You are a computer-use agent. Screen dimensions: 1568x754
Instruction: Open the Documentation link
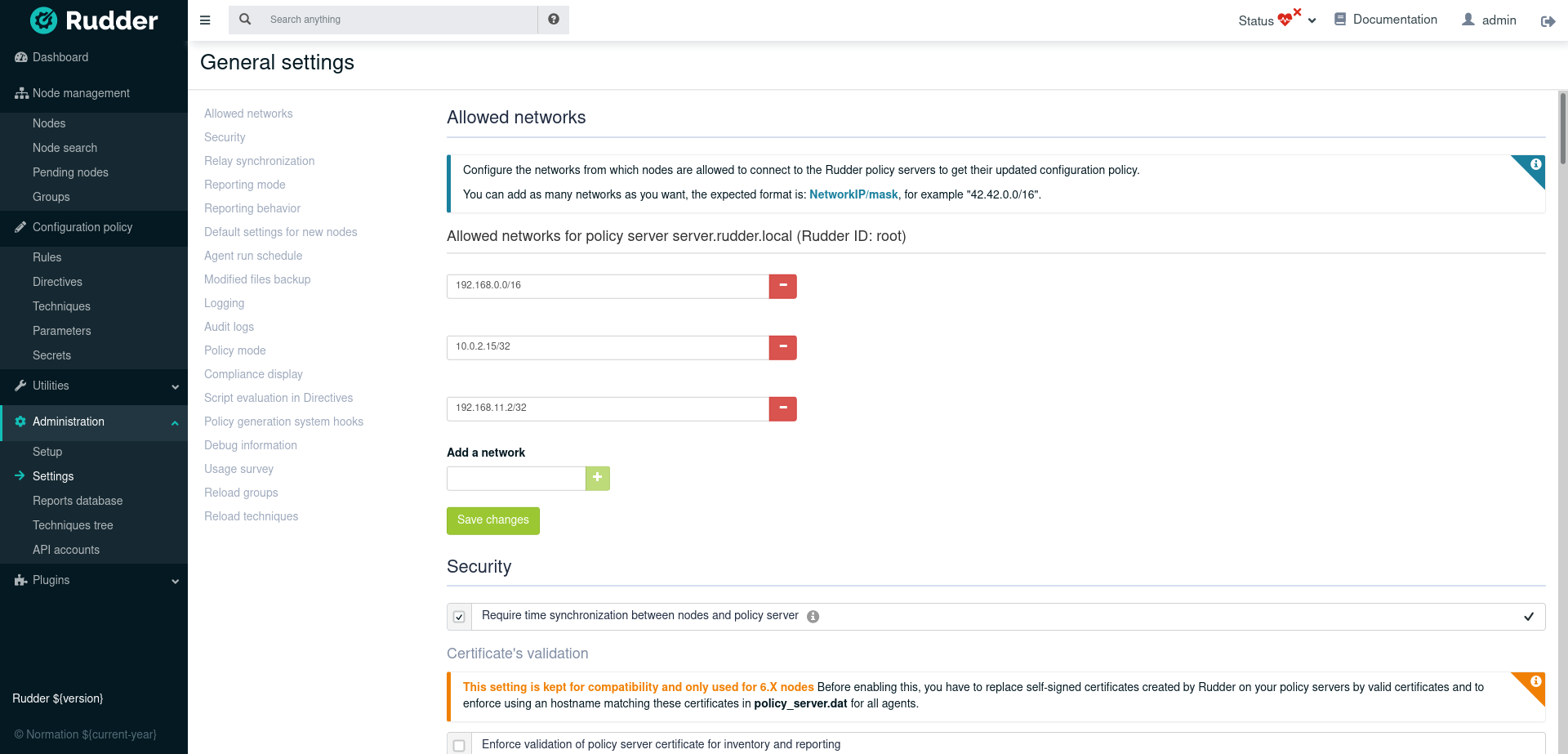click(x=1385, y=20)
